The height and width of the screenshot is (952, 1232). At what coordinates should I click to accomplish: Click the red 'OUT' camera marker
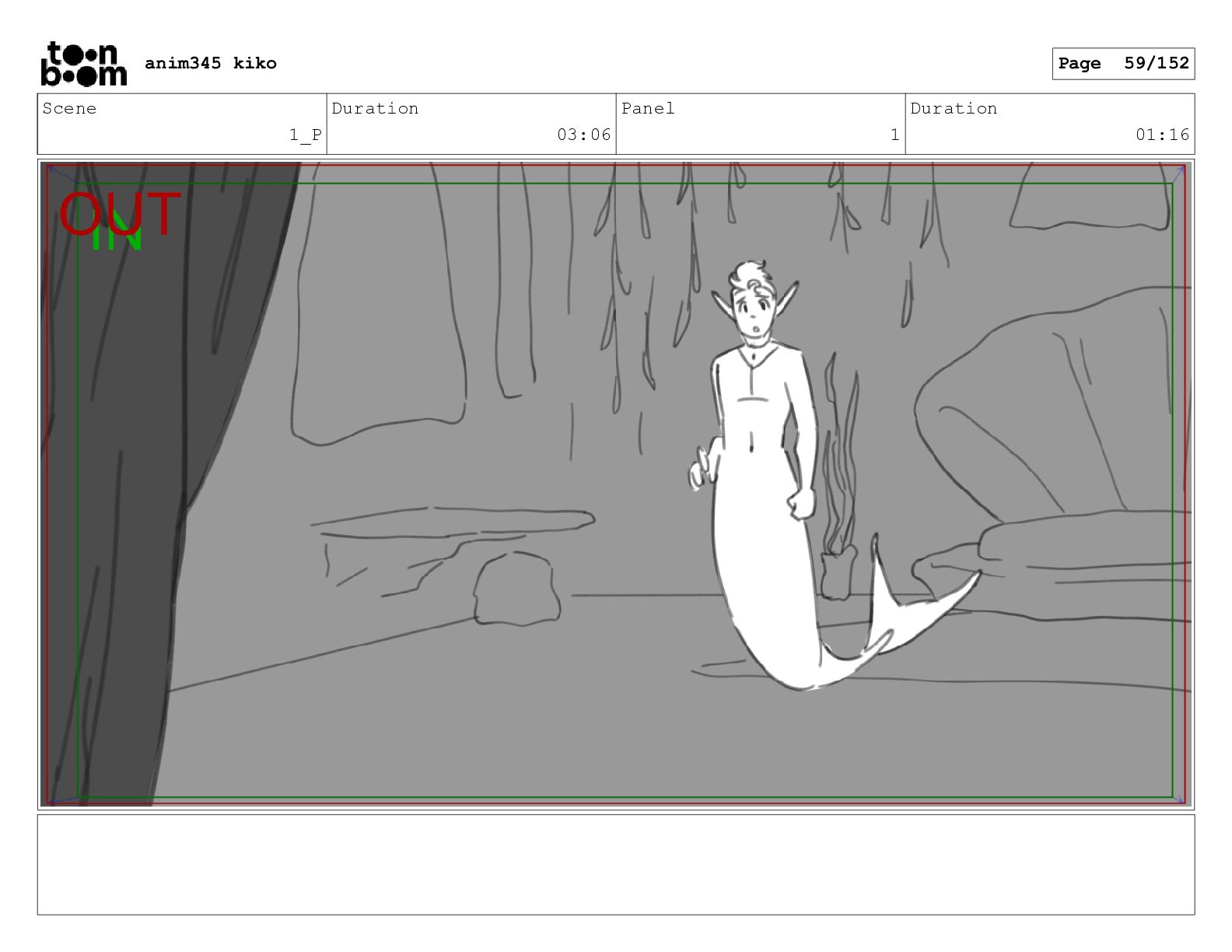120,214
